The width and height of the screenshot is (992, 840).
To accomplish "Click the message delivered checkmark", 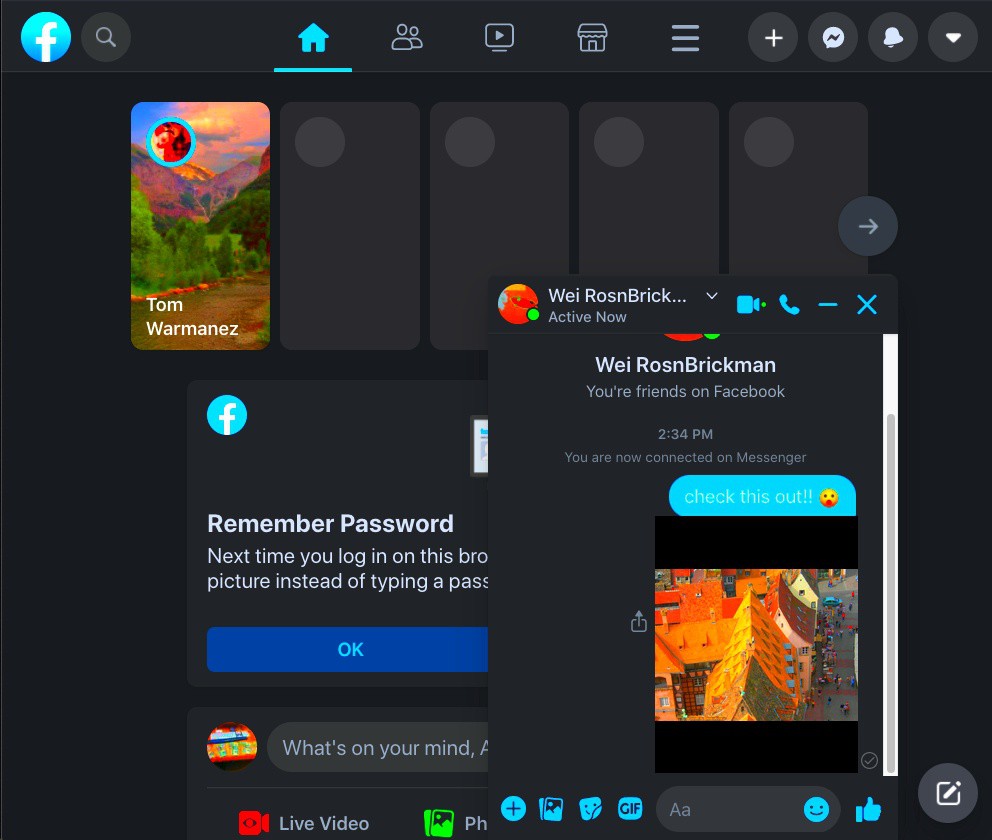I will click(x=869, y=760).
